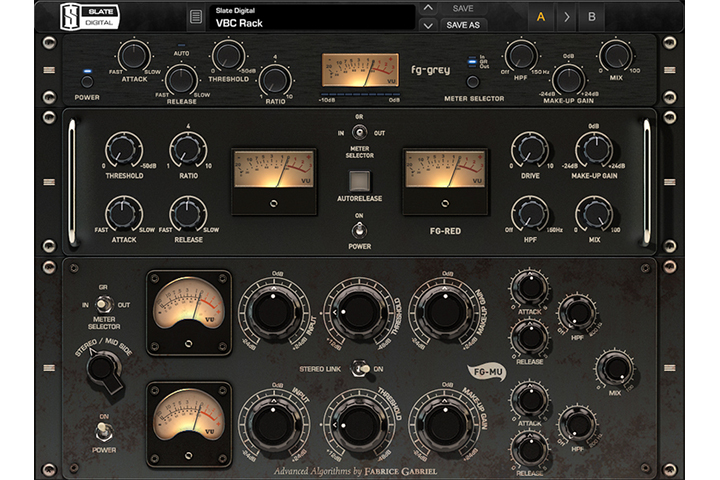Image resolution: width=720 pixels, height=480 pixels.
Task: Adjust the FG-Grey MIX knob
Action: coord(616,56)
